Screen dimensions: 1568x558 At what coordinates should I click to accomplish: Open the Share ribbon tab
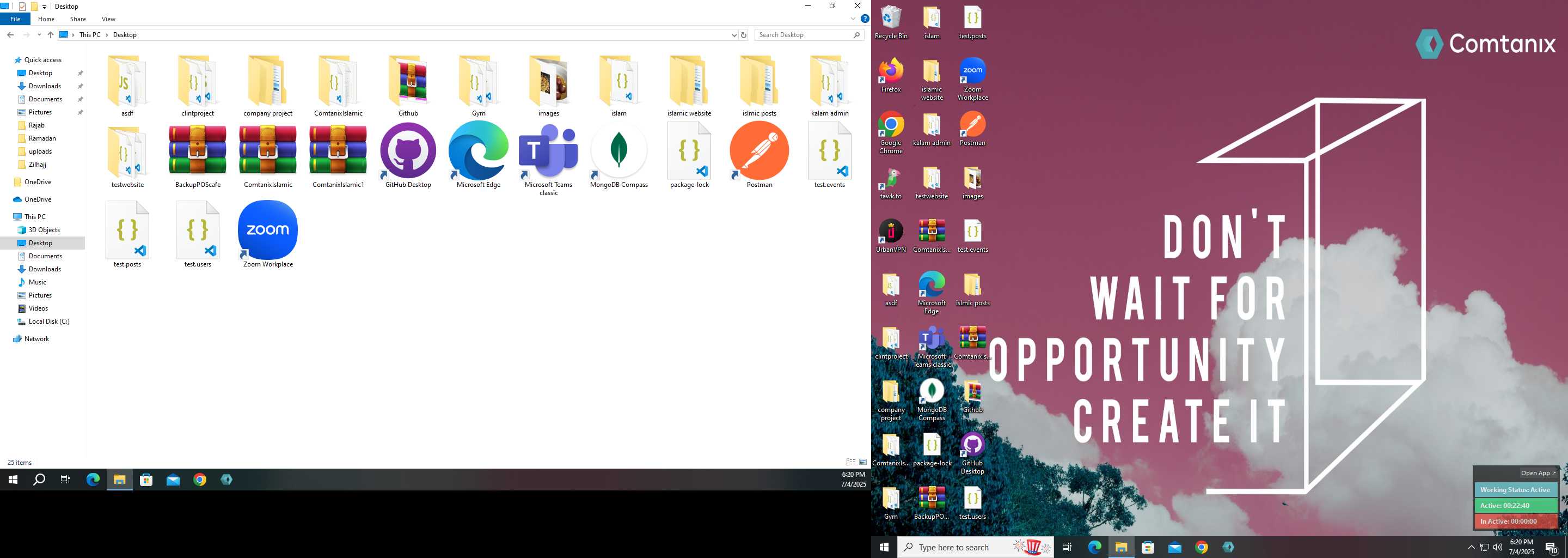[x=78, y=19]
